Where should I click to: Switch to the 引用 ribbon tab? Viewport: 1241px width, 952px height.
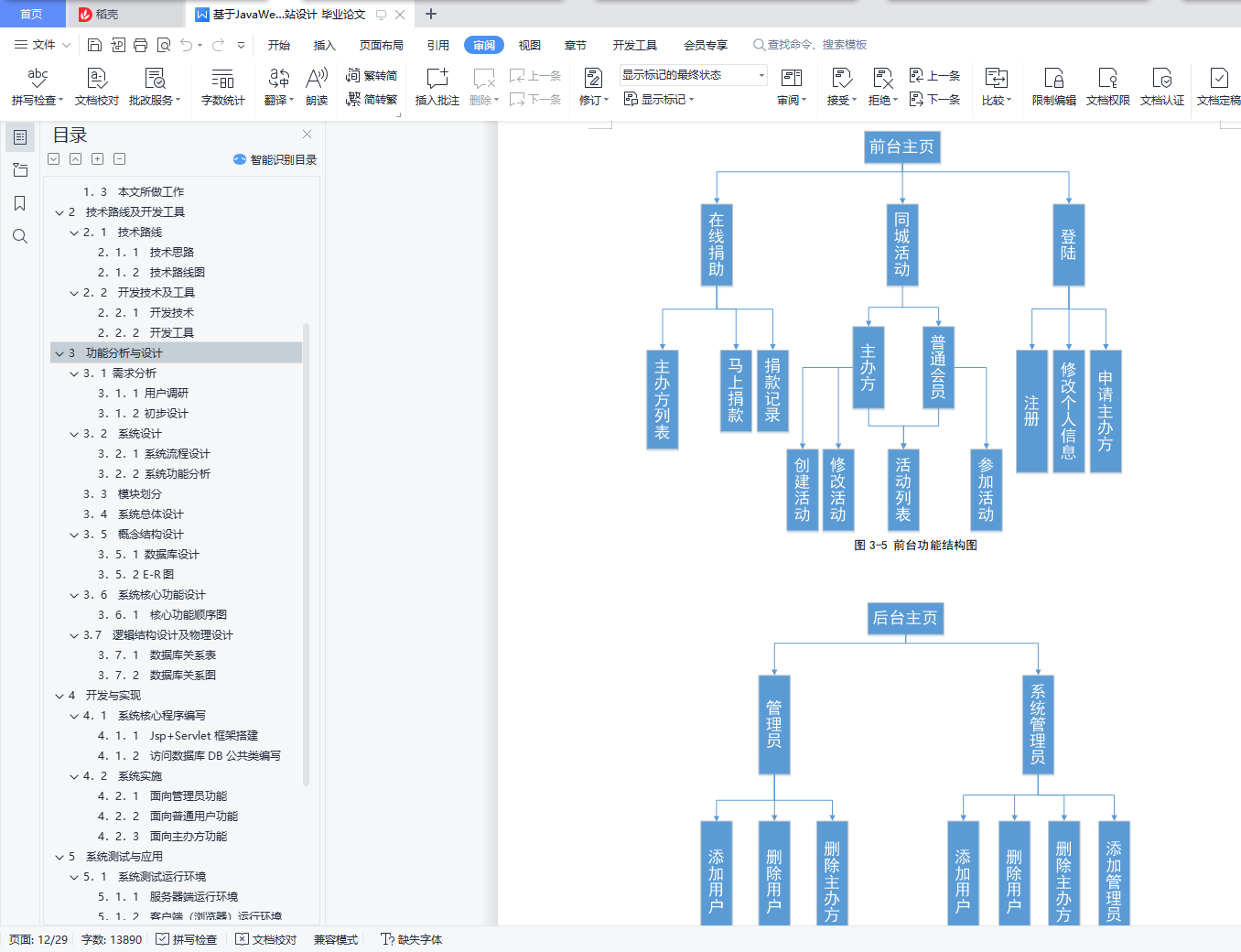438,45
